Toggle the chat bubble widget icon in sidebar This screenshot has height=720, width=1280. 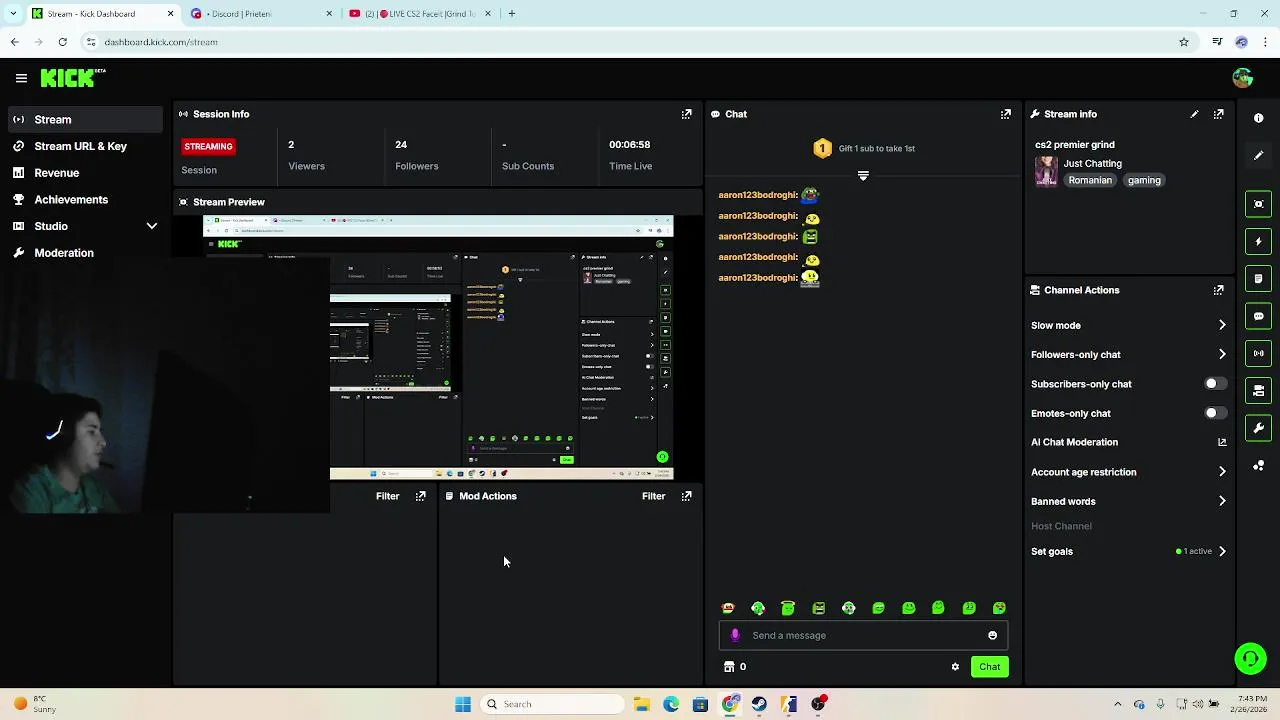(x=1258, y=316)
